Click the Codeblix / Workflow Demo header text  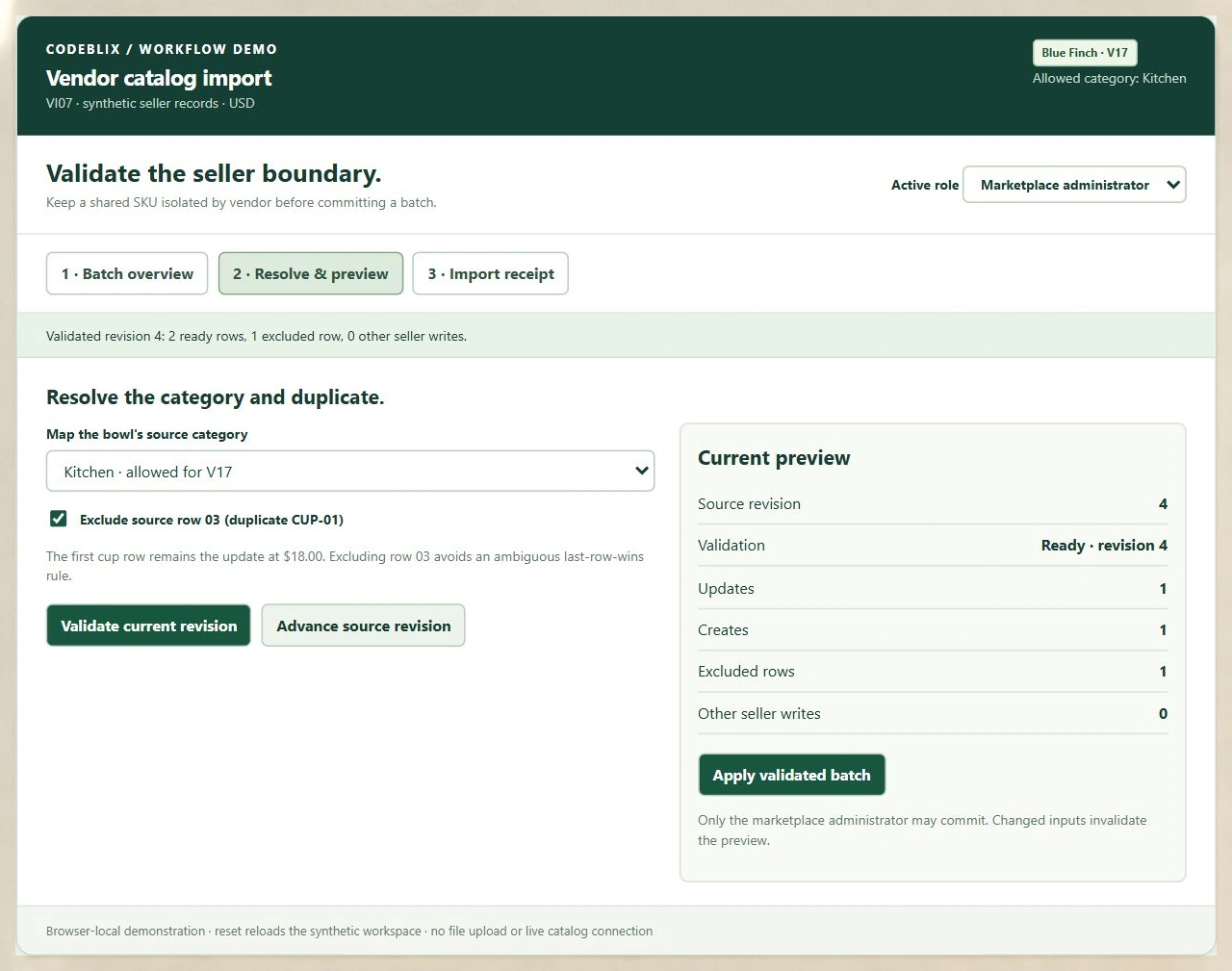click(162, 49)
